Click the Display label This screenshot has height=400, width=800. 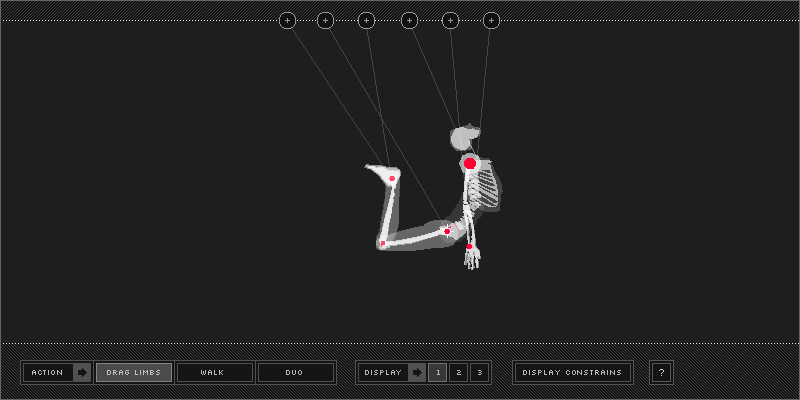click(383, 372)
